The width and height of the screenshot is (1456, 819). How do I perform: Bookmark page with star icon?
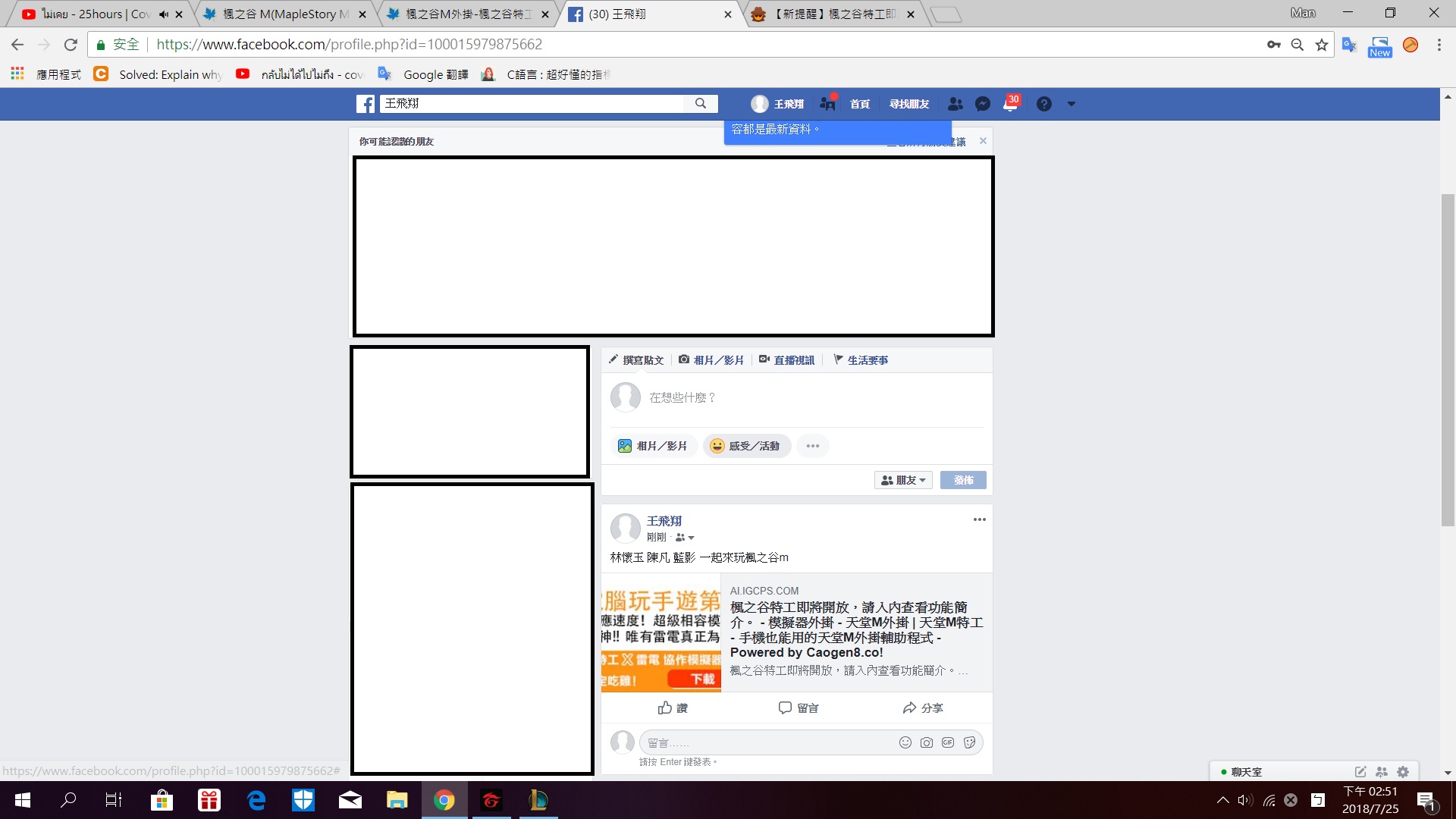tap(1322, 45)
